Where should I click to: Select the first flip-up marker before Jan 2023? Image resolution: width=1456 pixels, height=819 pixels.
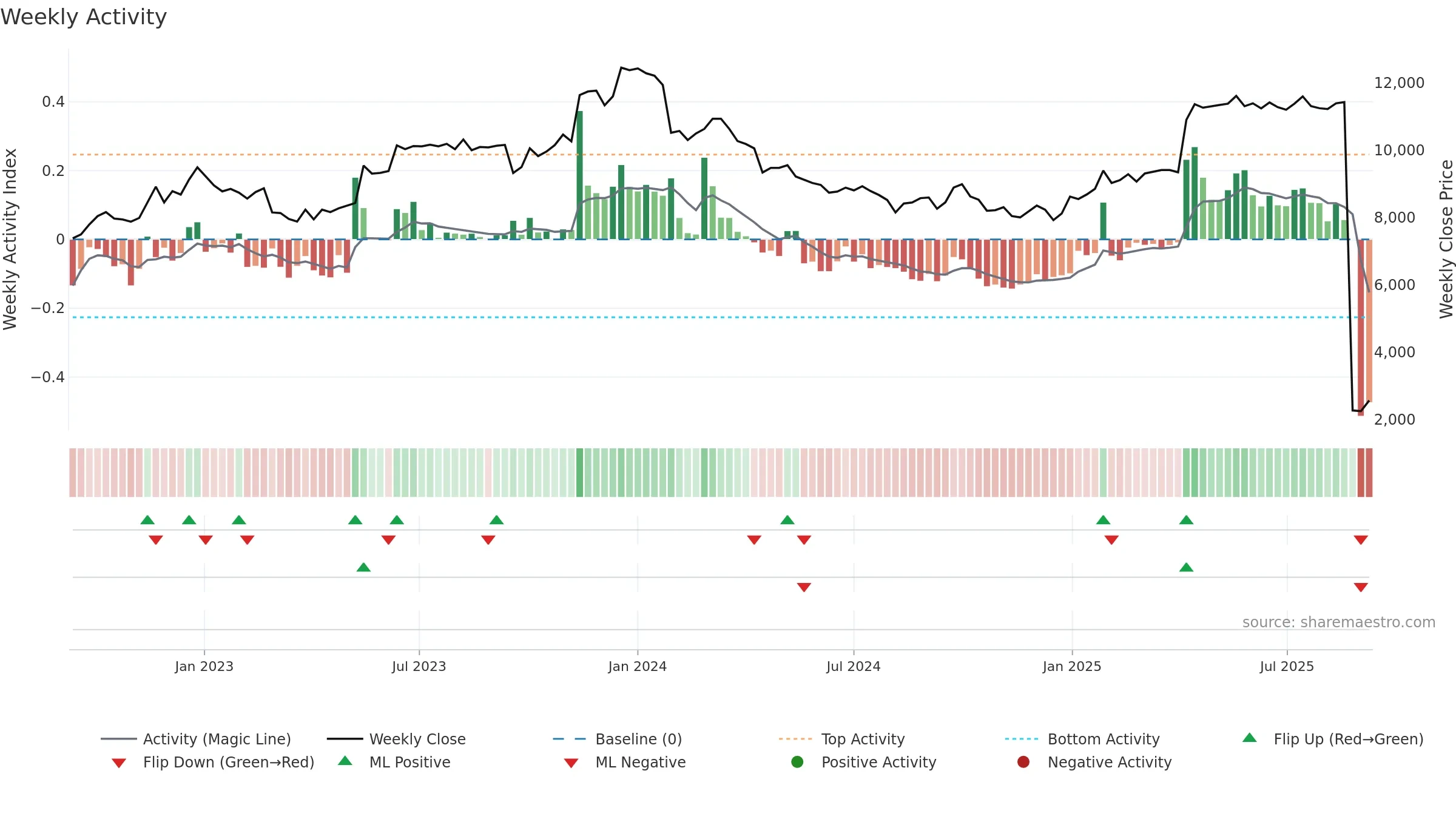[147, 520]
